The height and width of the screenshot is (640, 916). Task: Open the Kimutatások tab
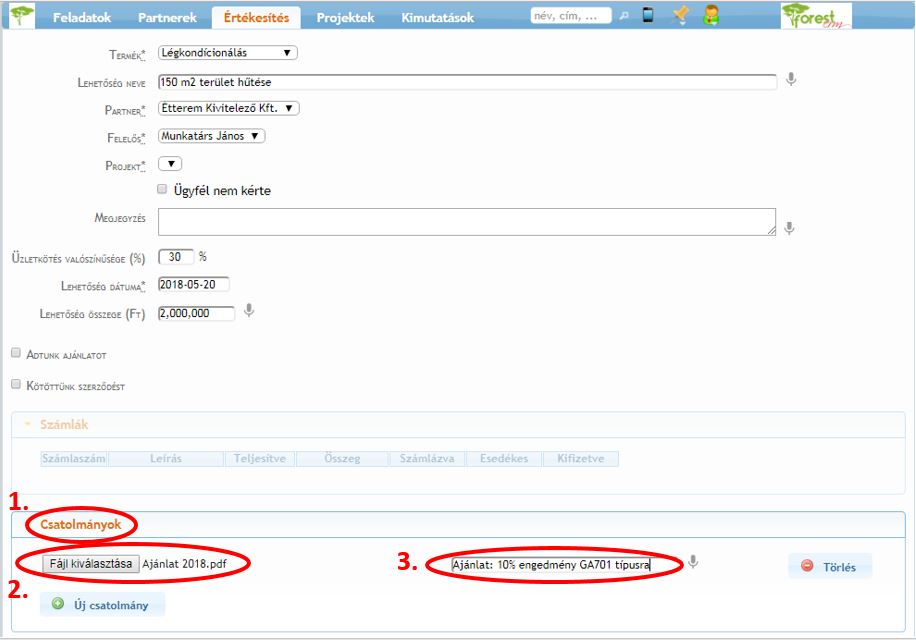click(437, 18)
